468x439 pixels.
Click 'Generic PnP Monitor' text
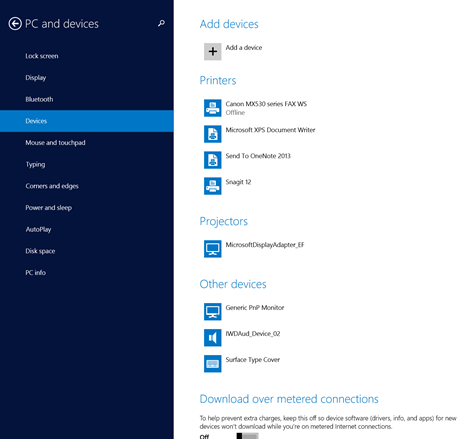[x=255, y=308]
